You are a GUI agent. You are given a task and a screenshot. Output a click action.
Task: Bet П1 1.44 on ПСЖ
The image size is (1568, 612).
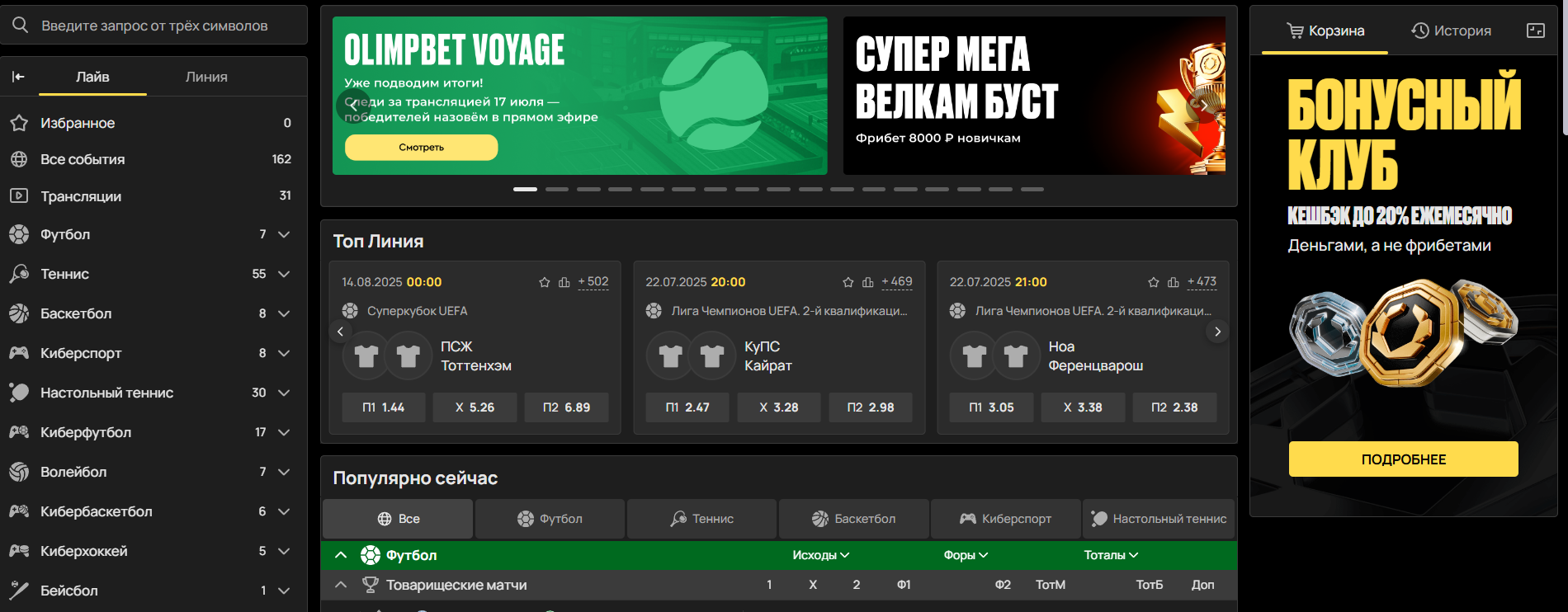[x=384, y=407]
